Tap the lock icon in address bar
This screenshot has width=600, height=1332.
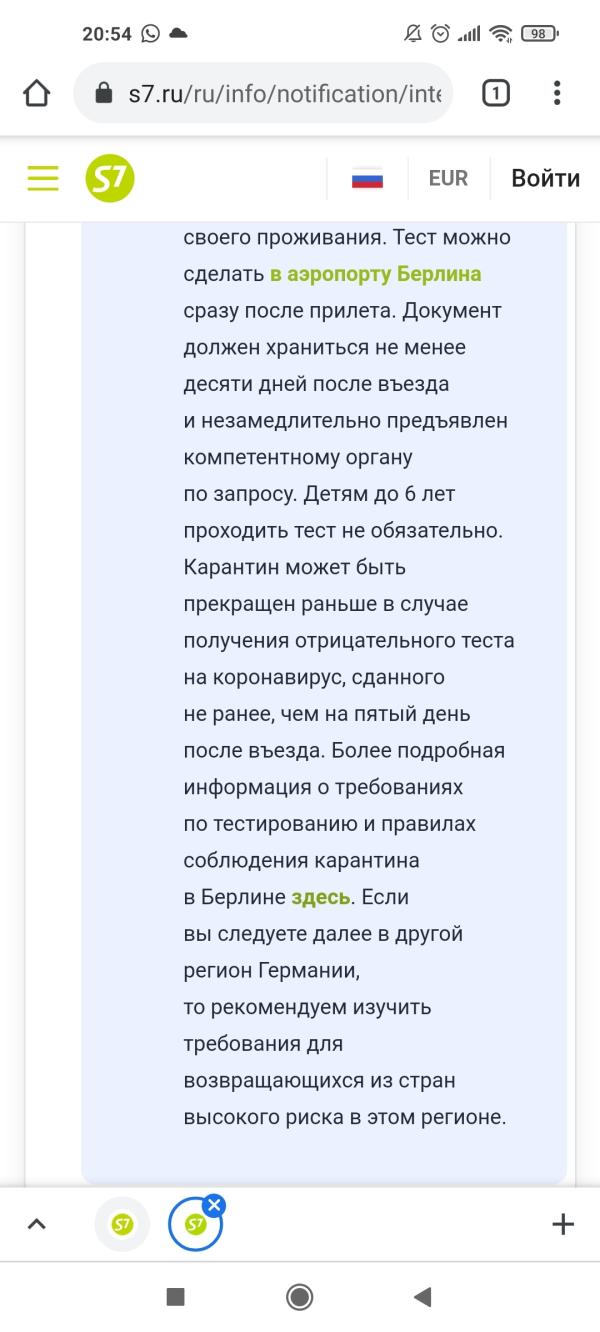103,94
